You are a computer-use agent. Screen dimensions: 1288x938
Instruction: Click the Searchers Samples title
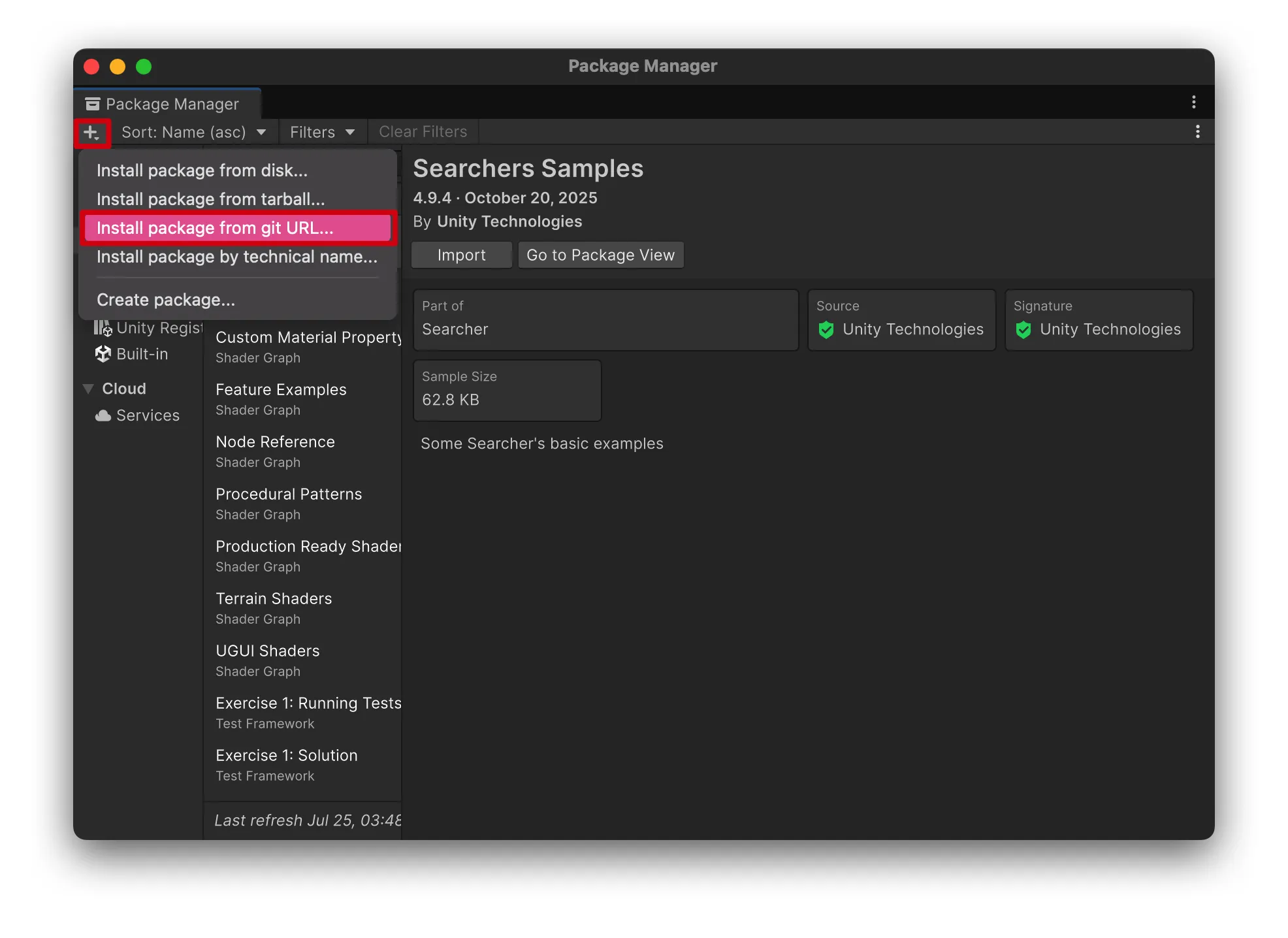tap(528, 169)
